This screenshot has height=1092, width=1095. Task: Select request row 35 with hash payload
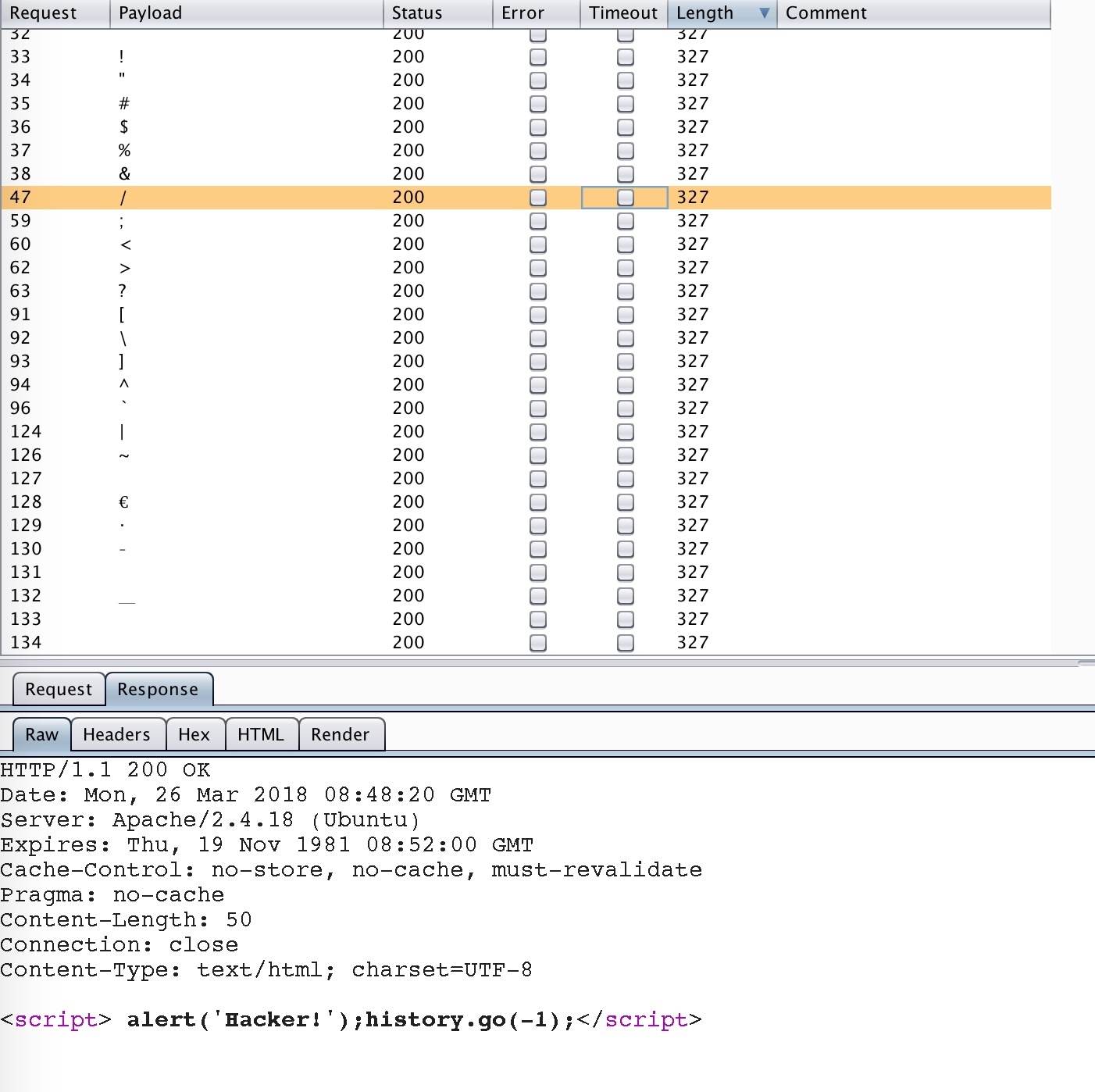tap(234, 104)
